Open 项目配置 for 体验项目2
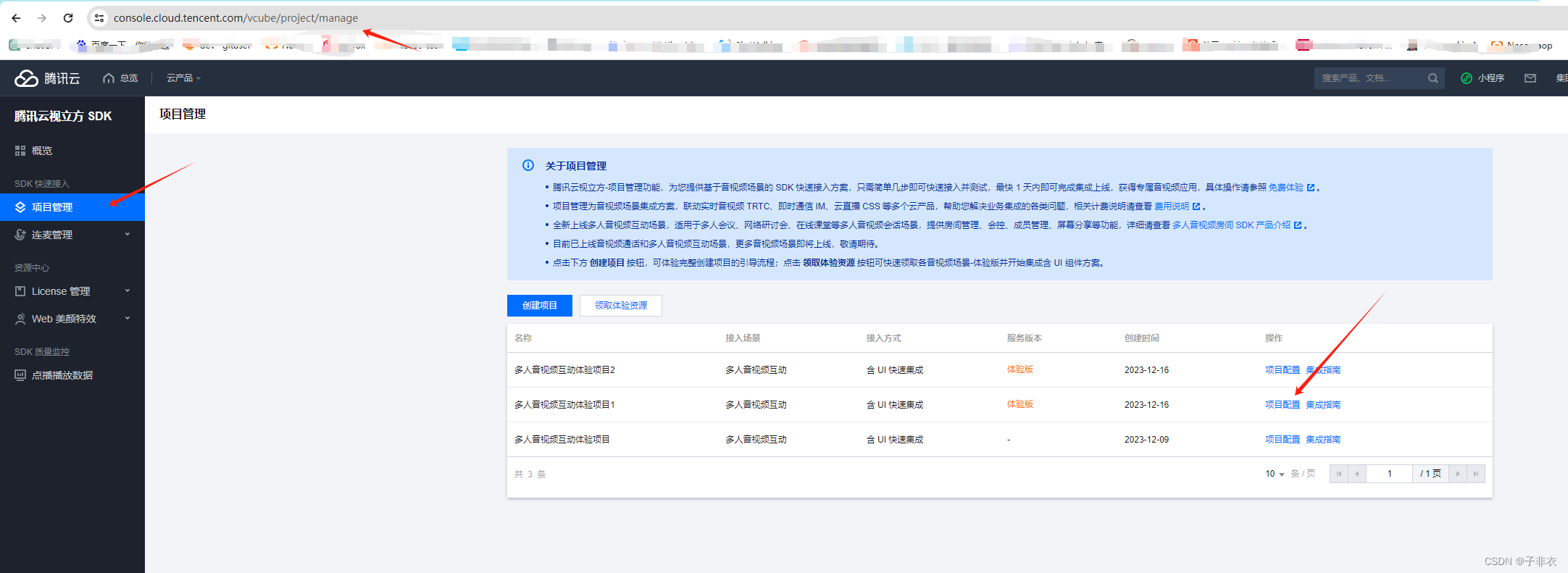 click(x=1283, y=370)
